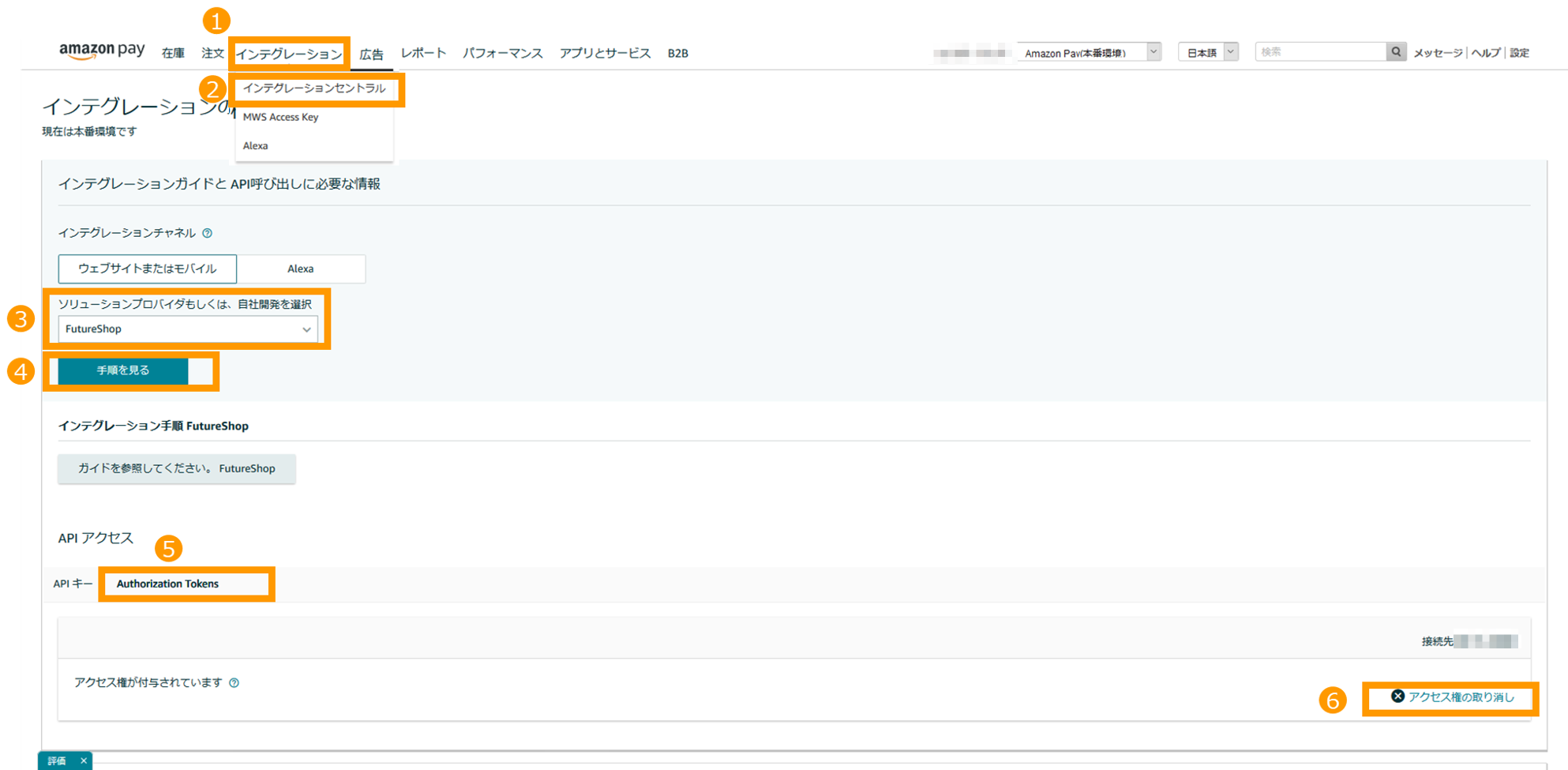Click help icon beside インテグレーションチャネル
Image resolution: width=1568 pixels, height=770 pixels.
point(208,233)
